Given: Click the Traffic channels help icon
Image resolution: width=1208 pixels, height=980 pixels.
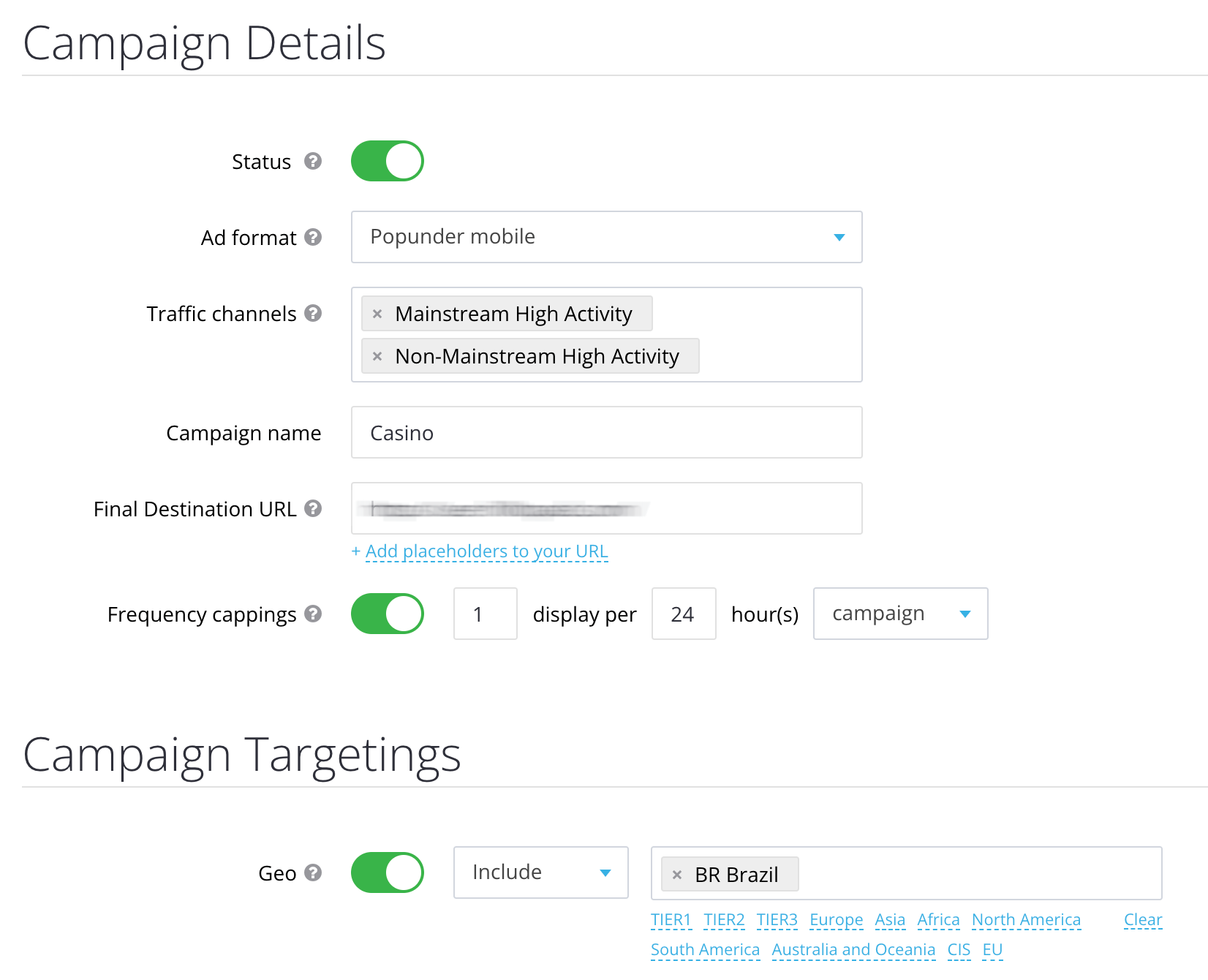Looking at the screenshot, I should [x=313, y=313].
